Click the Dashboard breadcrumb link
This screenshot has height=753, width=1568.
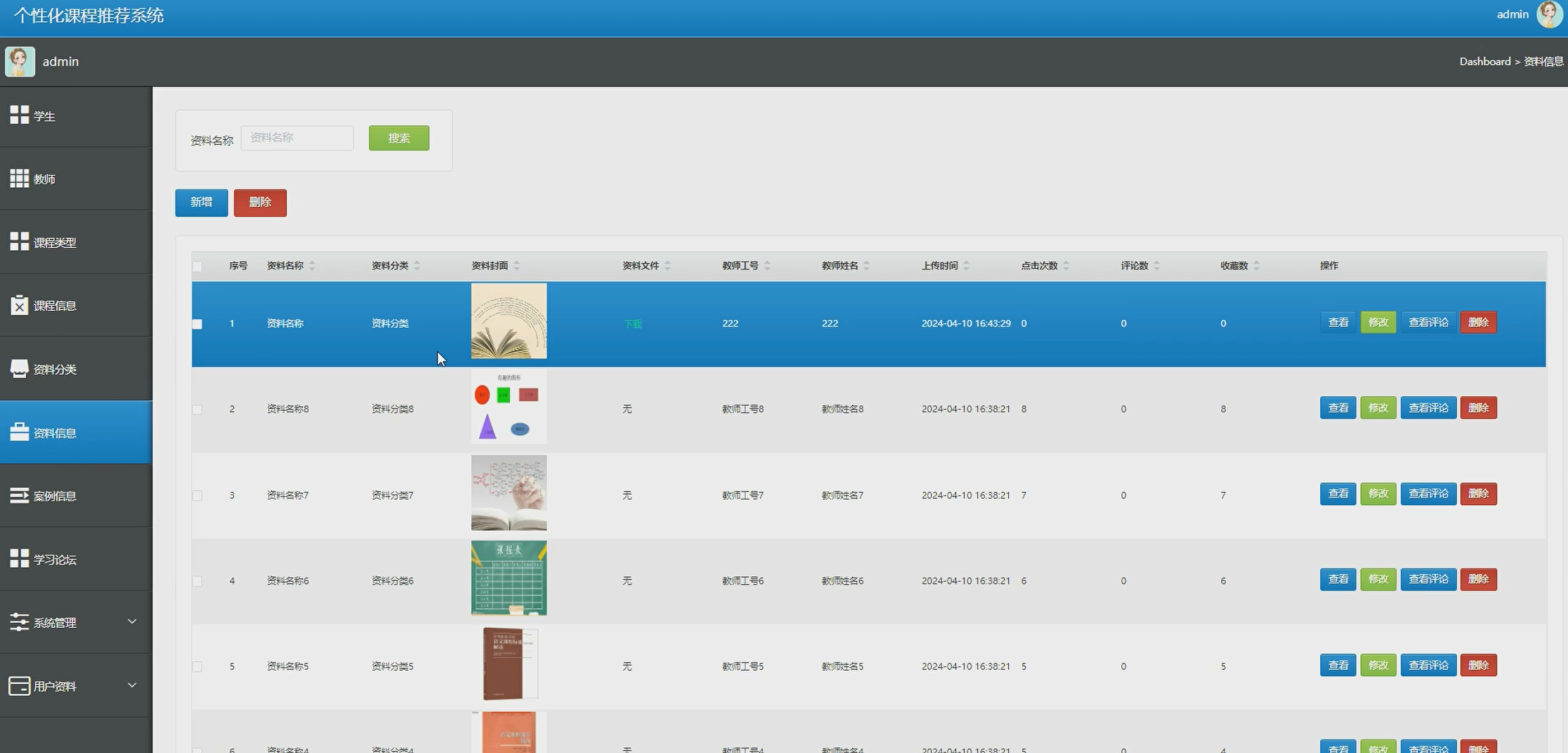(1485, 61)
